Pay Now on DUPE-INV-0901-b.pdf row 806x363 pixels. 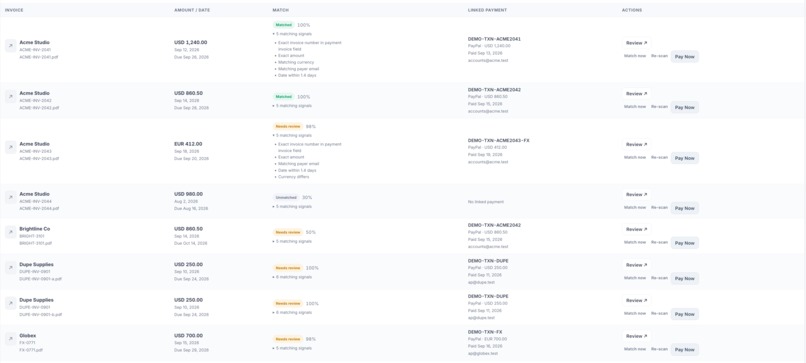point(685,314)
